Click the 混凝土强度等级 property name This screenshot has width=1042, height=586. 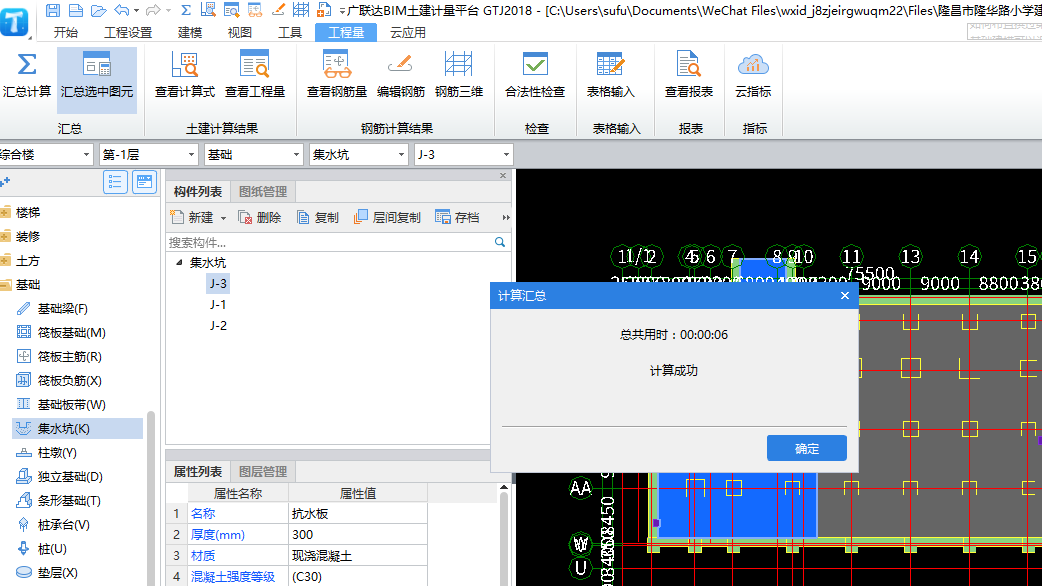click(233, 577)
